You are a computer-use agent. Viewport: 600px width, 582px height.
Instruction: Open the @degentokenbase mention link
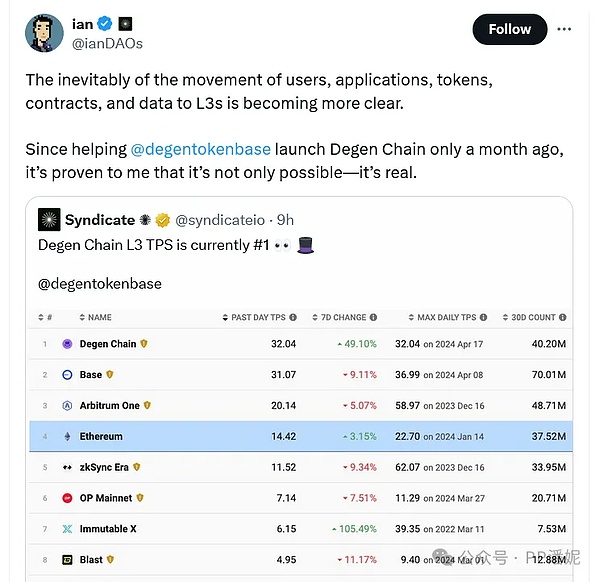(201, 149)
